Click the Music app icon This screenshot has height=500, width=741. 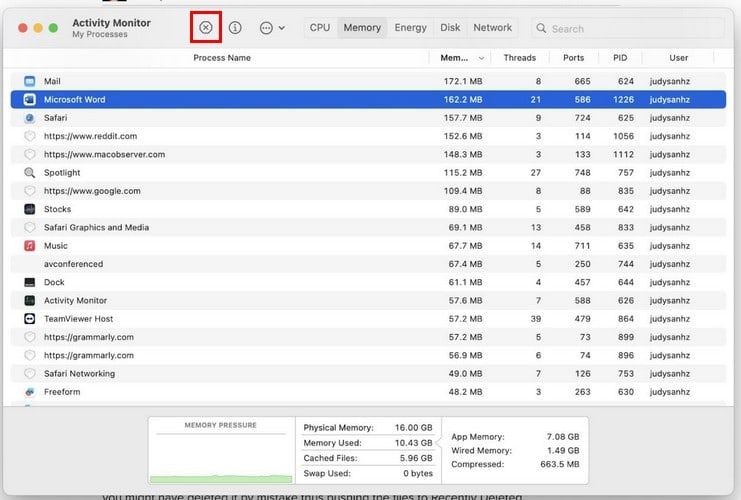pyautogui.click(x=30, y=246)
